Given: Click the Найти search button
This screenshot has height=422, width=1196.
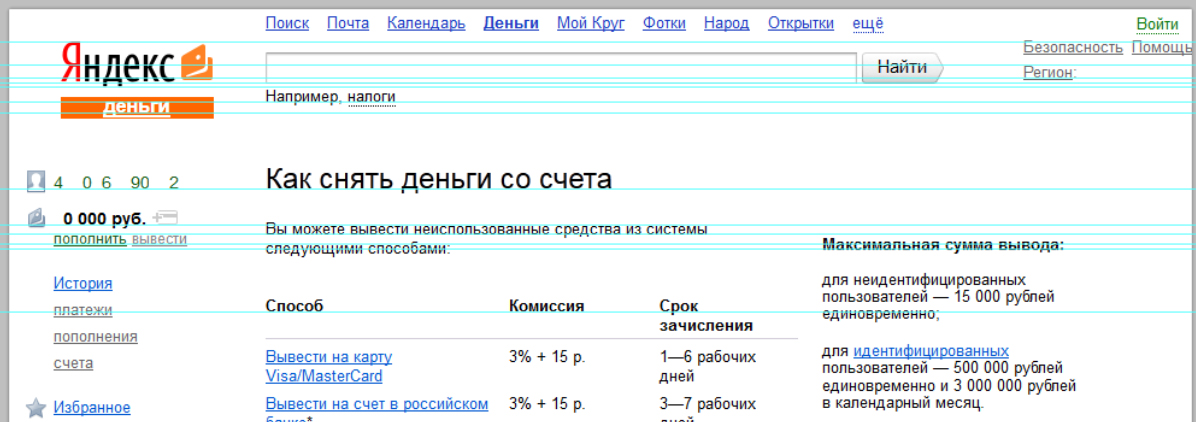Looking at the screenshot, I should click(902, 67).
